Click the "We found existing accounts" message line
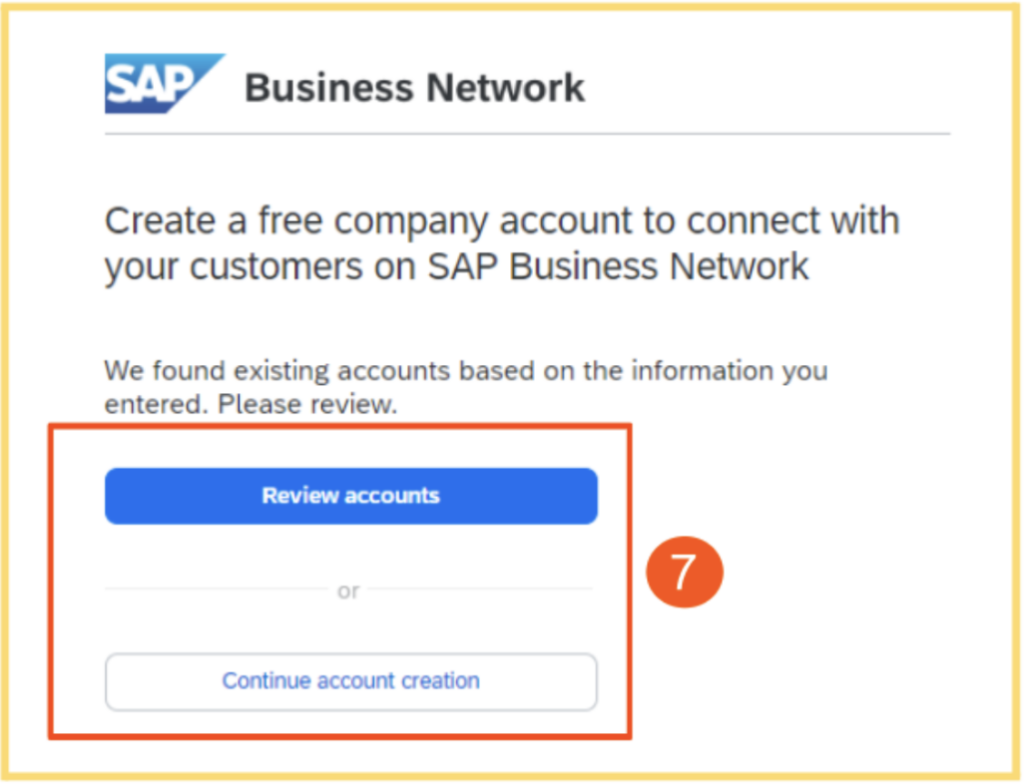The width and height of the screenshot is (1024, 784). click(x=466, y=371)
